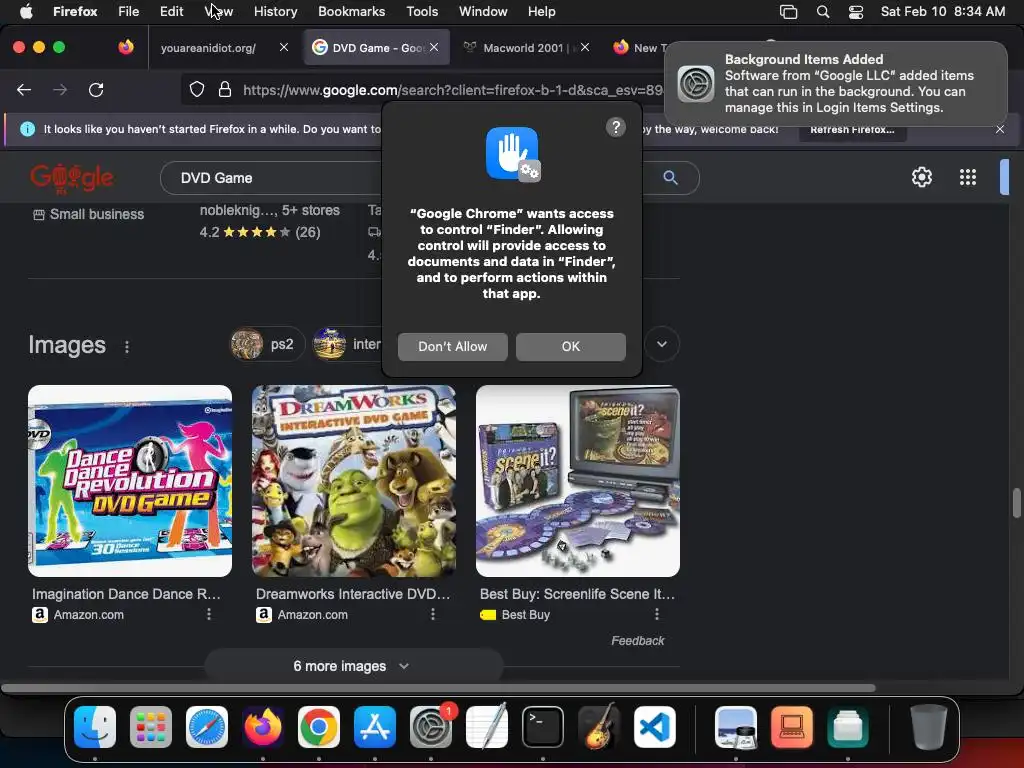Viewport: 1024px width, 768px height.
Task: Click the Refresh Firefox button
Action: click(852, 130)
